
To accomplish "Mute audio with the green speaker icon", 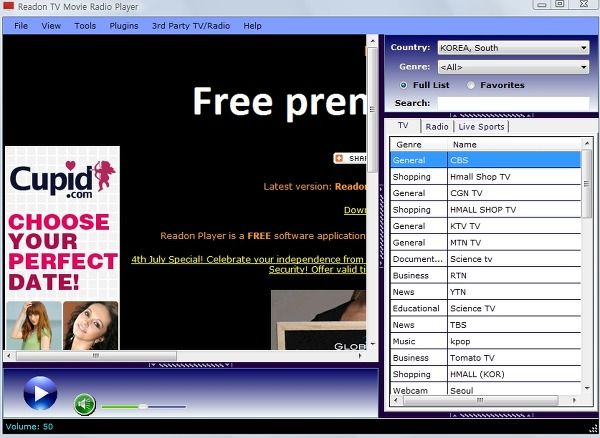I will (84, 404).
